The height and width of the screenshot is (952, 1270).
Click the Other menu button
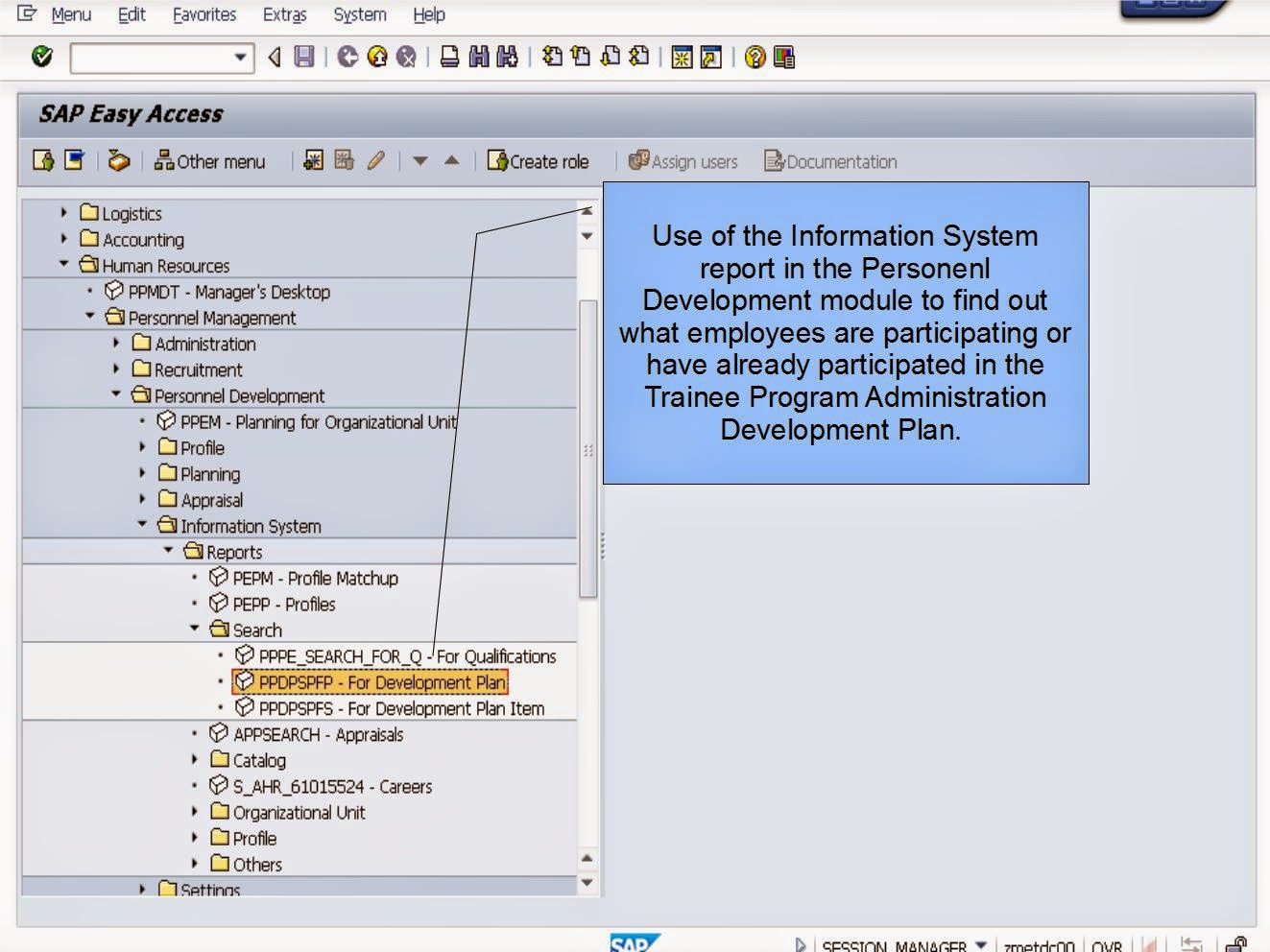click(213, 161)
